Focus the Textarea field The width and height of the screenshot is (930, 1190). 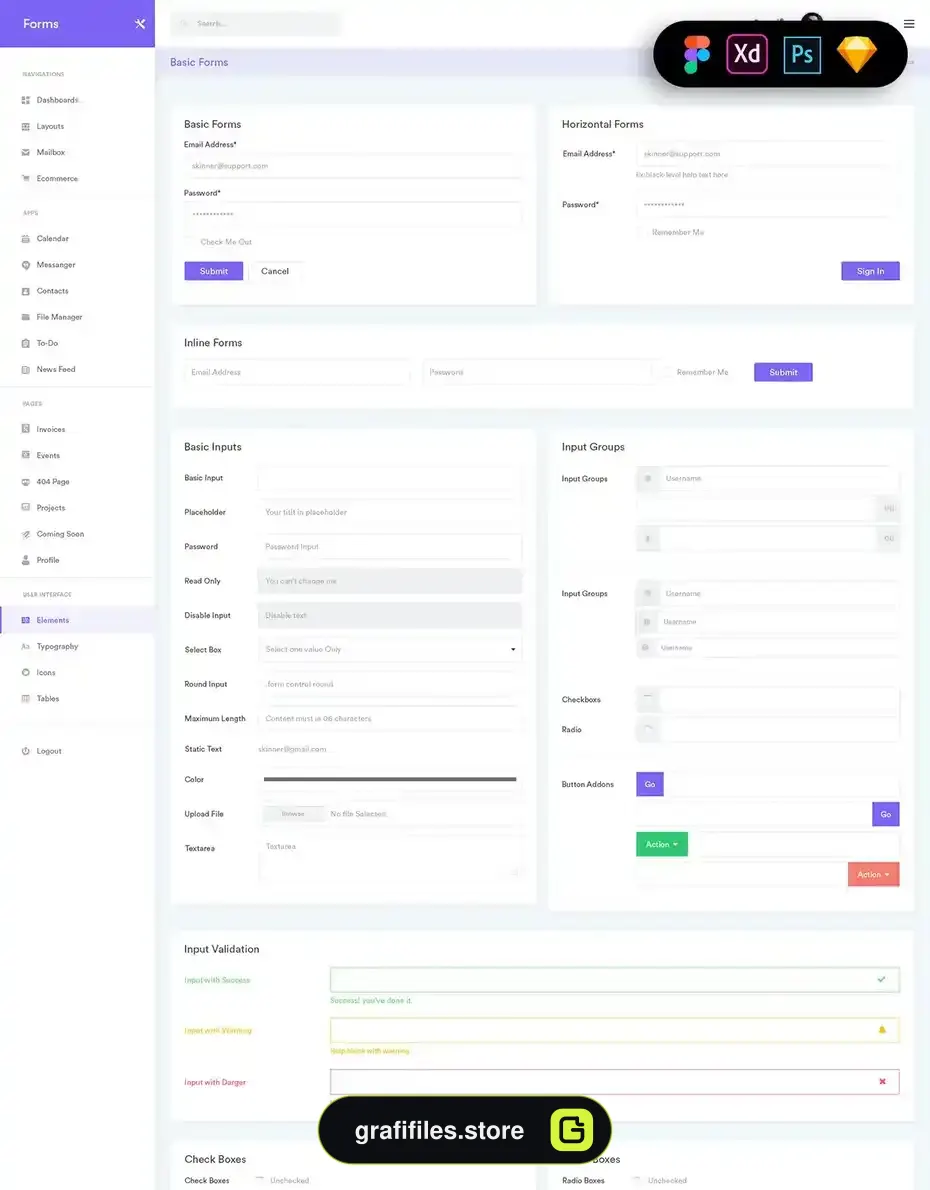pyautogui.click(x=389, y=859)
